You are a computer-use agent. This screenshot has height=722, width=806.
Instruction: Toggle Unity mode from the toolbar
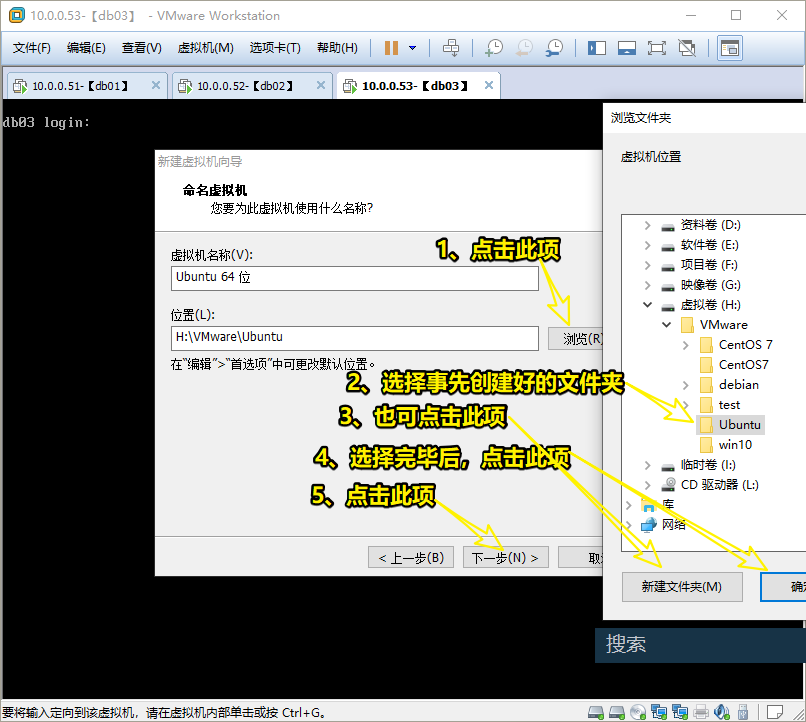click(685, 47)
